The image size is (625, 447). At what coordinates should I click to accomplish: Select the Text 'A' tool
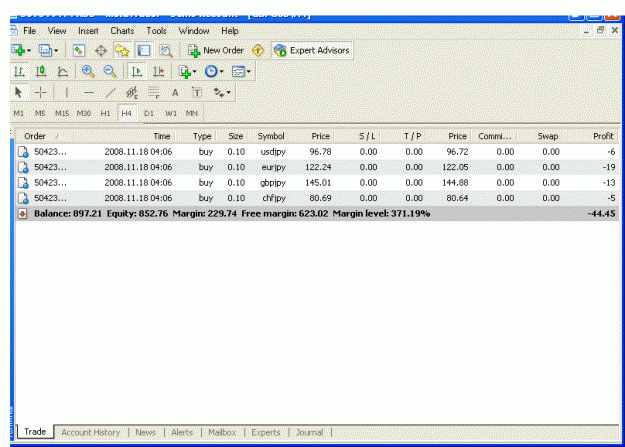pos(175,93)
